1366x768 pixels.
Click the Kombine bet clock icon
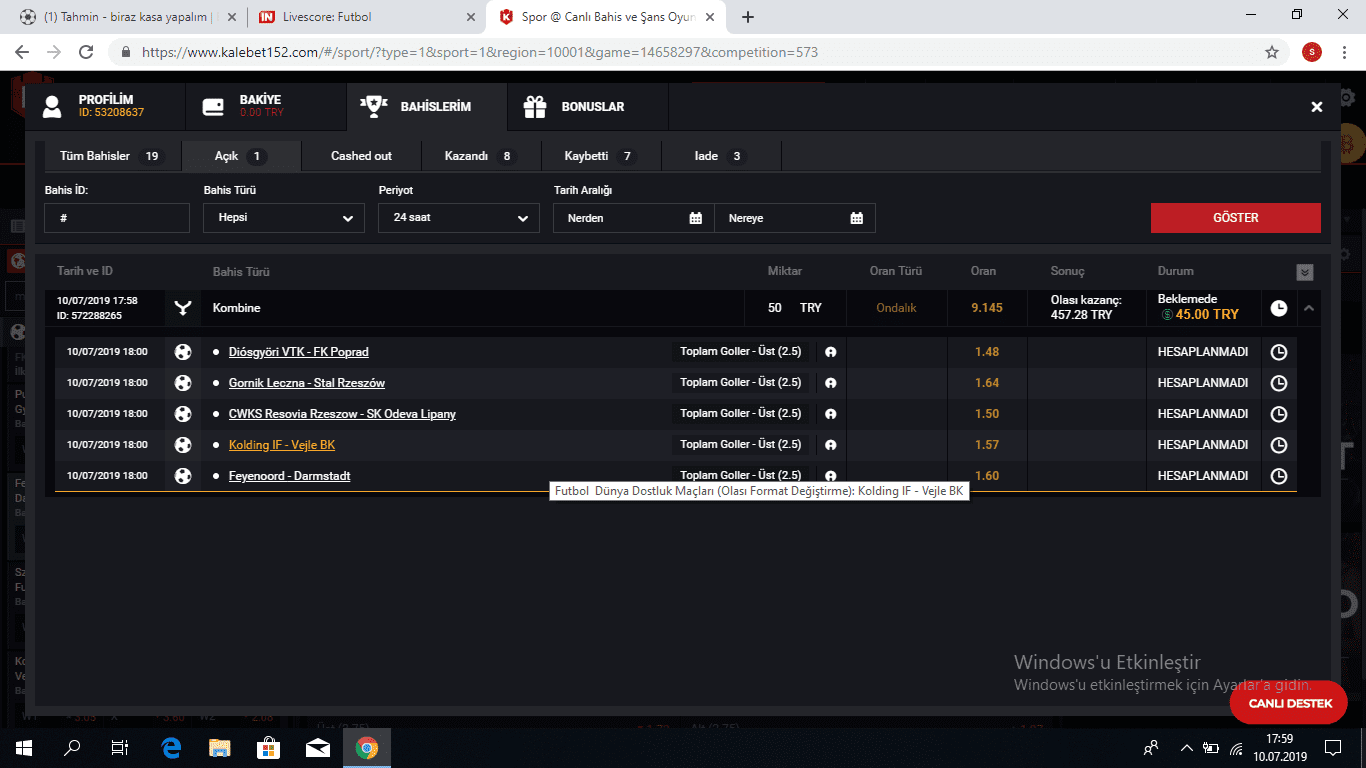1279,308
